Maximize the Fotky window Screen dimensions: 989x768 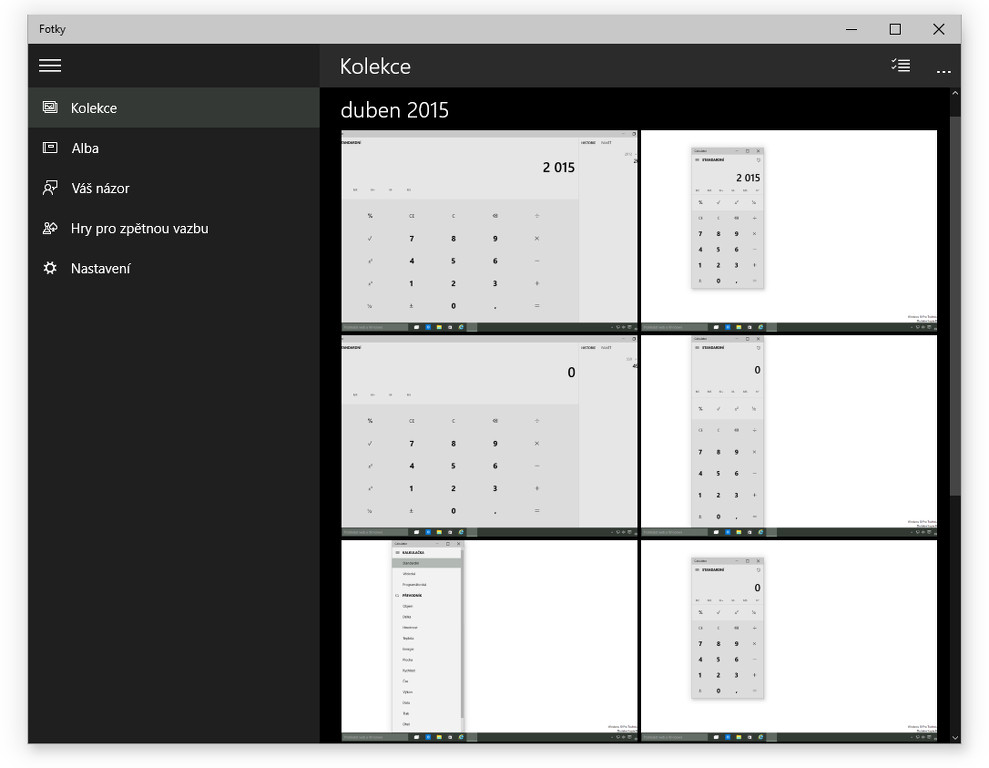(894, 29)
